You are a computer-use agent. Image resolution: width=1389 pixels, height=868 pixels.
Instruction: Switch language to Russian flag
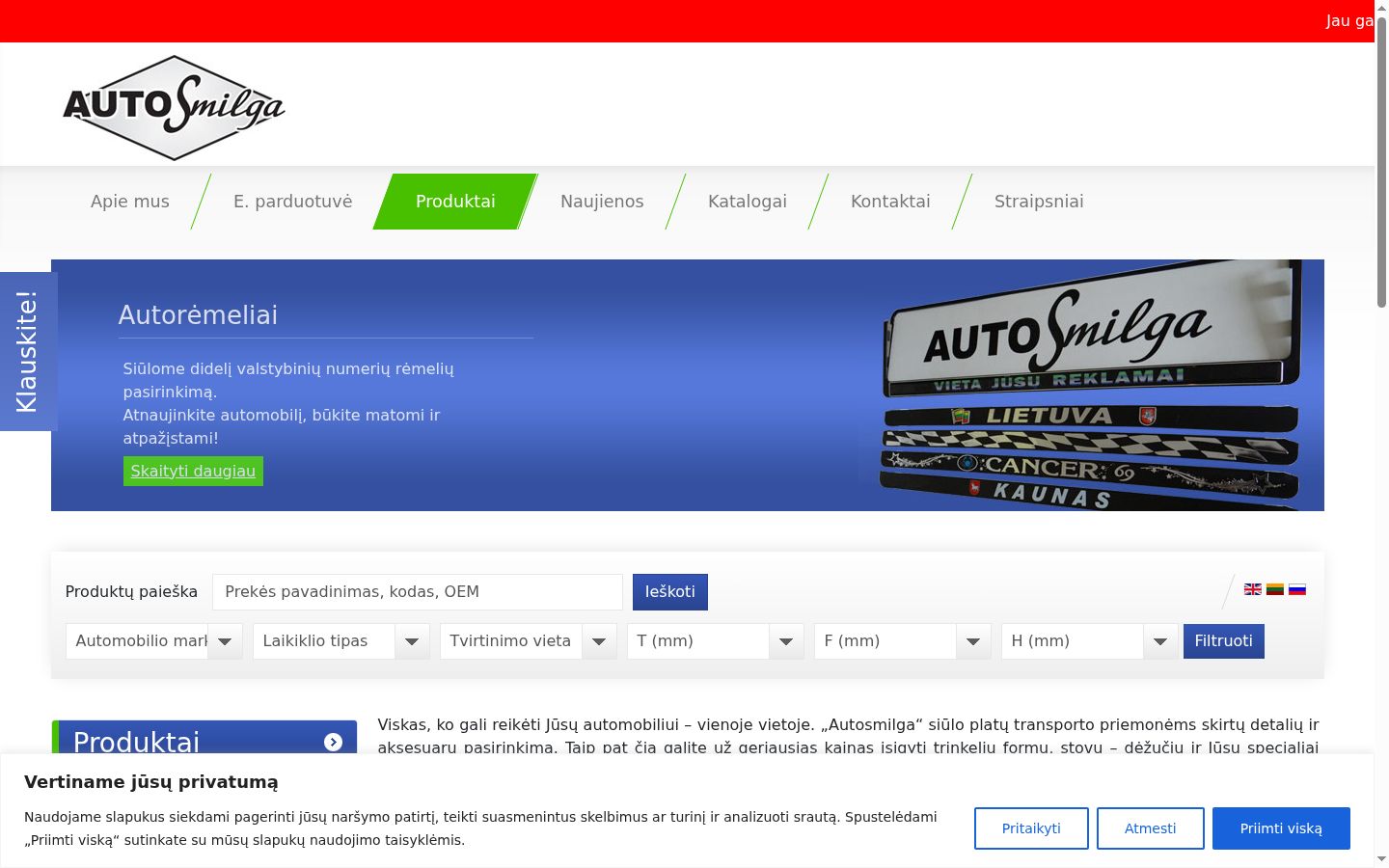click(1297, 589)
